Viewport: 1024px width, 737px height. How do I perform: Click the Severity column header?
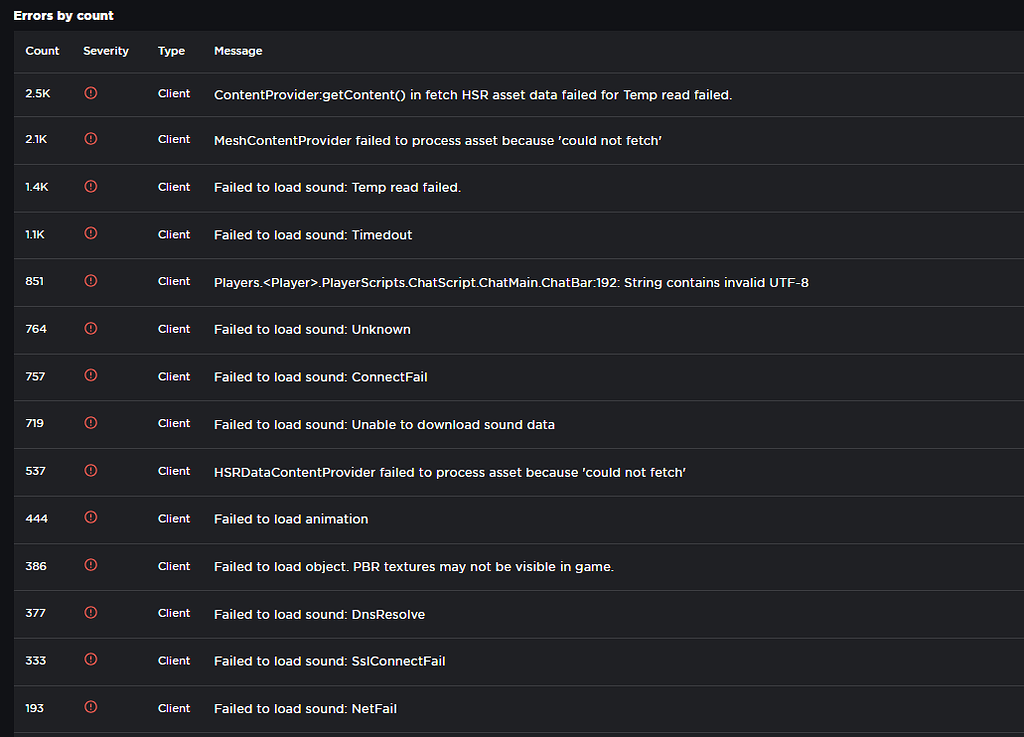[x=106, y=51]
